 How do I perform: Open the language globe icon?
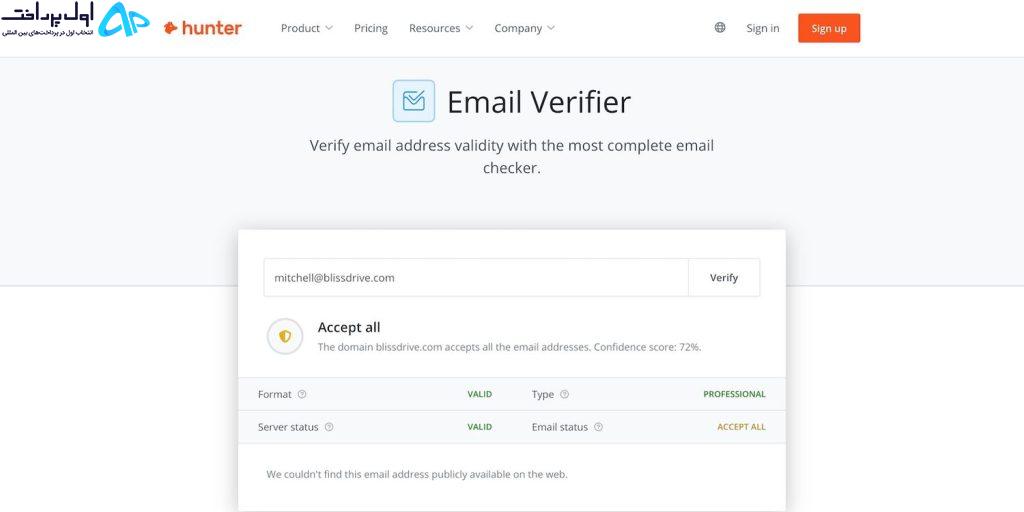720,27
